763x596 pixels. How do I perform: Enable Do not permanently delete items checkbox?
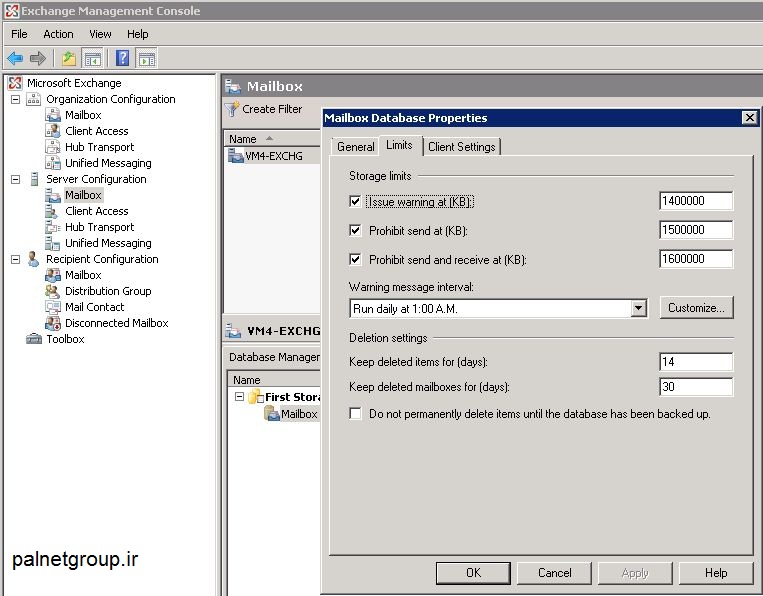tap(355, 414)
